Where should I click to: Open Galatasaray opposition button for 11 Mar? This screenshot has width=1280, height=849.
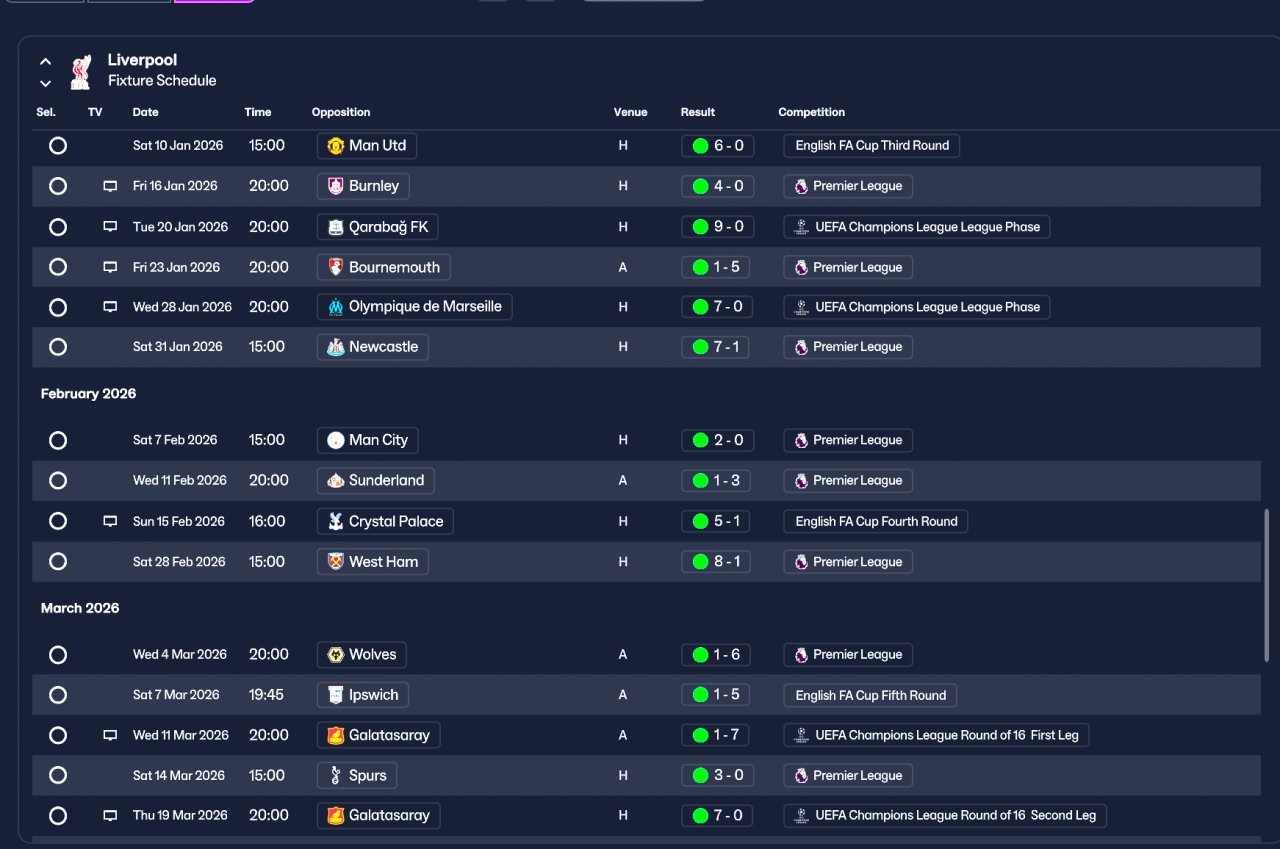point(378,735)
